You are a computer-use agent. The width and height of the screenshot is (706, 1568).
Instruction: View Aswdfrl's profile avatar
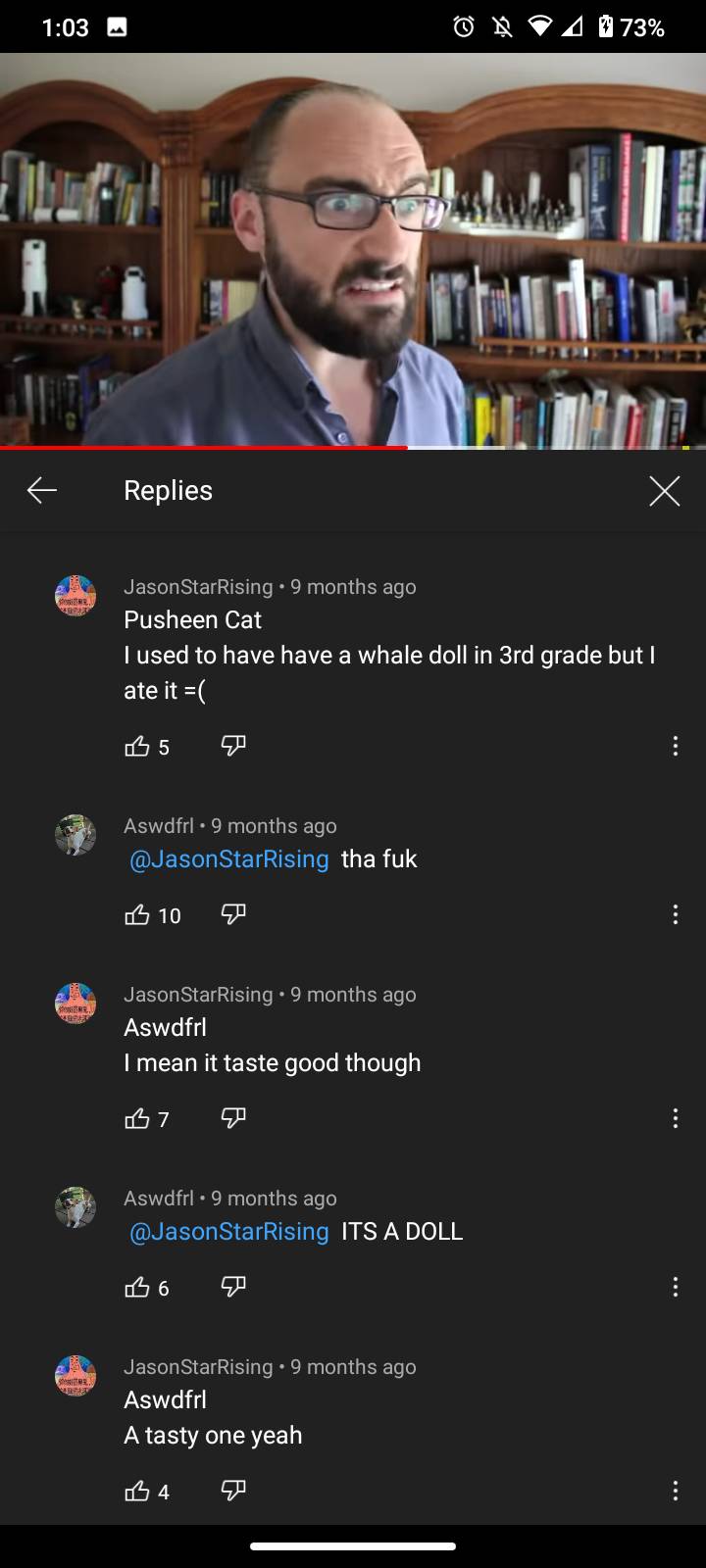pos(76,835)
